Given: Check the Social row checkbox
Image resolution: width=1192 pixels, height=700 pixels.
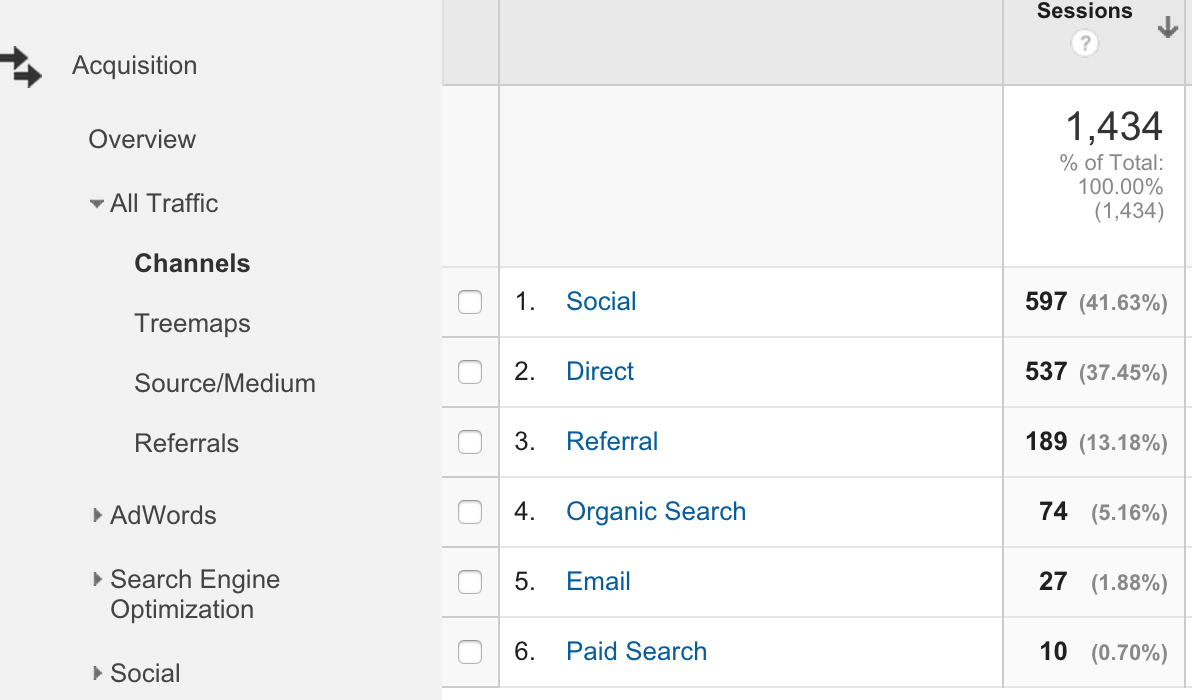Looking at the screenshot, I should pos(470,302).
